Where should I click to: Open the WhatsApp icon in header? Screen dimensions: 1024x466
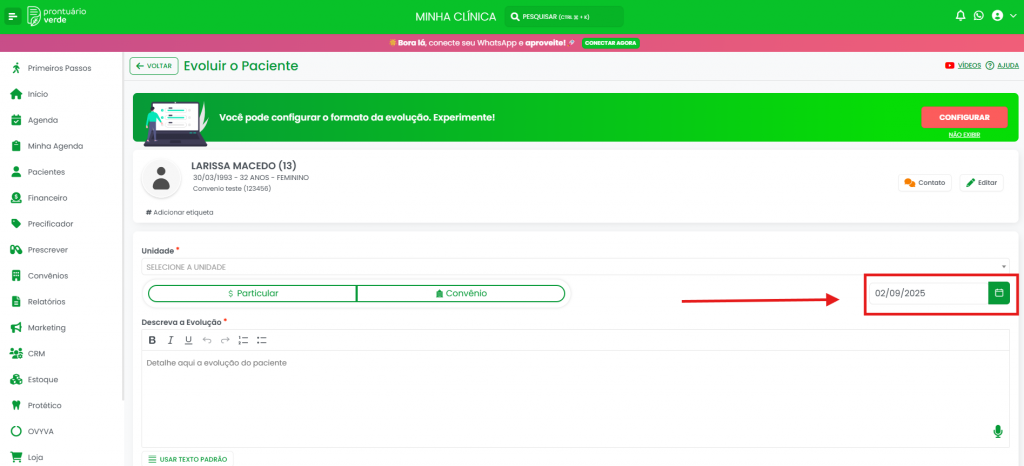tap(978, 16)
